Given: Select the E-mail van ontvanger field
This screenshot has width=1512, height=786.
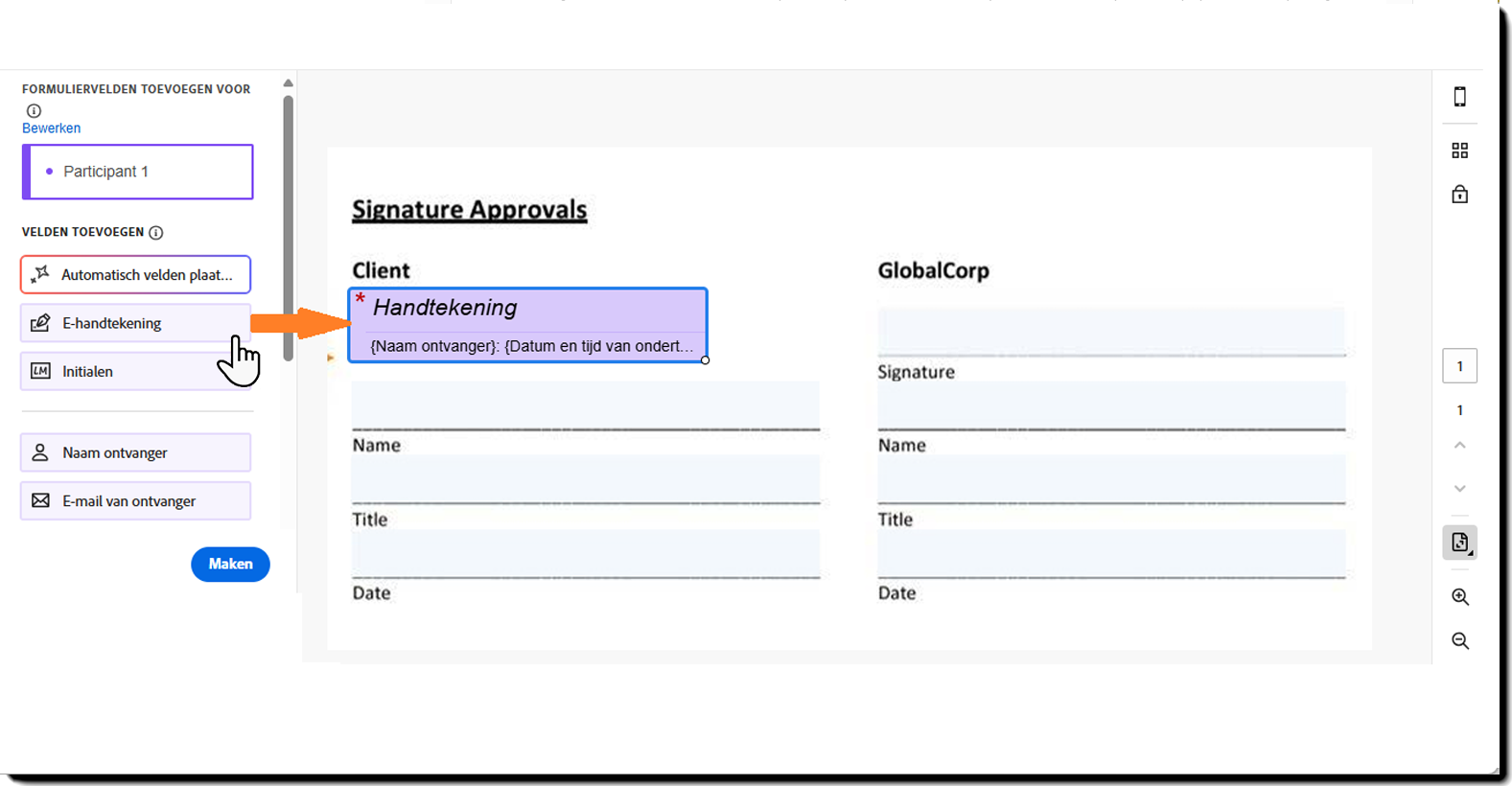Looking at the screenshot, I should (135, 500).
